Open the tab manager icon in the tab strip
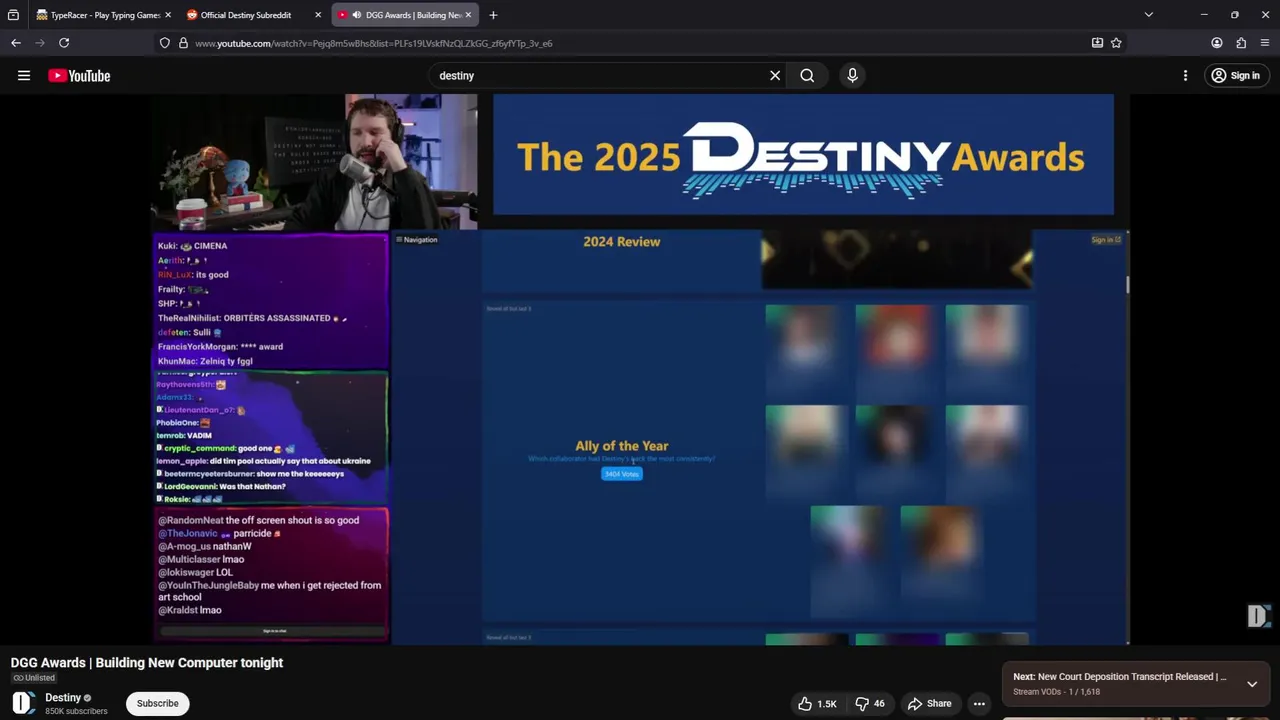Image resolution: width=1280 pixels, height=720 pixels. click(x=13, y=15)
